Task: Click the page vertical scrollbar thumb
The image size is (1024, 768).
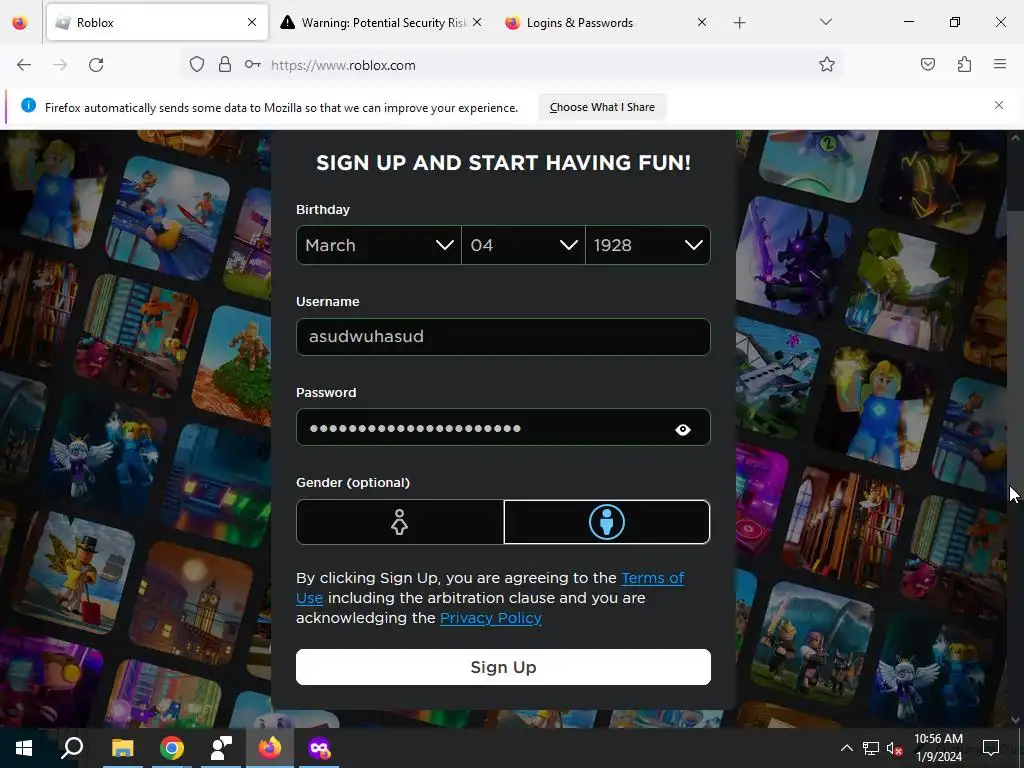Action: [x=1015, y=178]
